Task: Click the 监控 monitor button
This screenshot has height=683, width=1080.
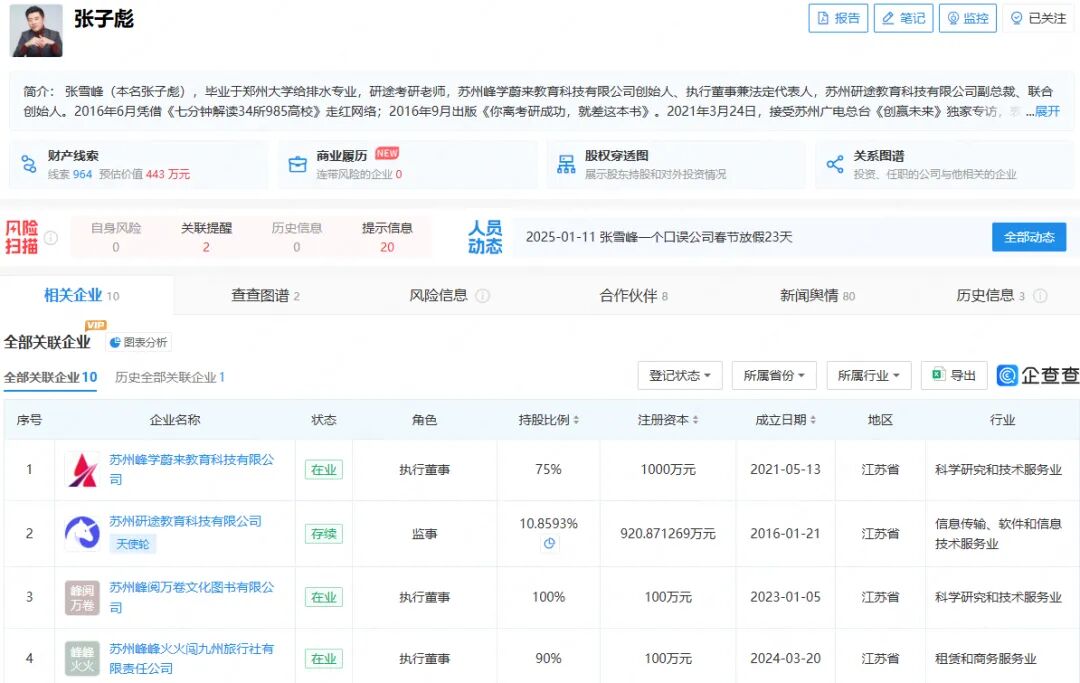Action: pyautogui.click(x=967, y=18)
